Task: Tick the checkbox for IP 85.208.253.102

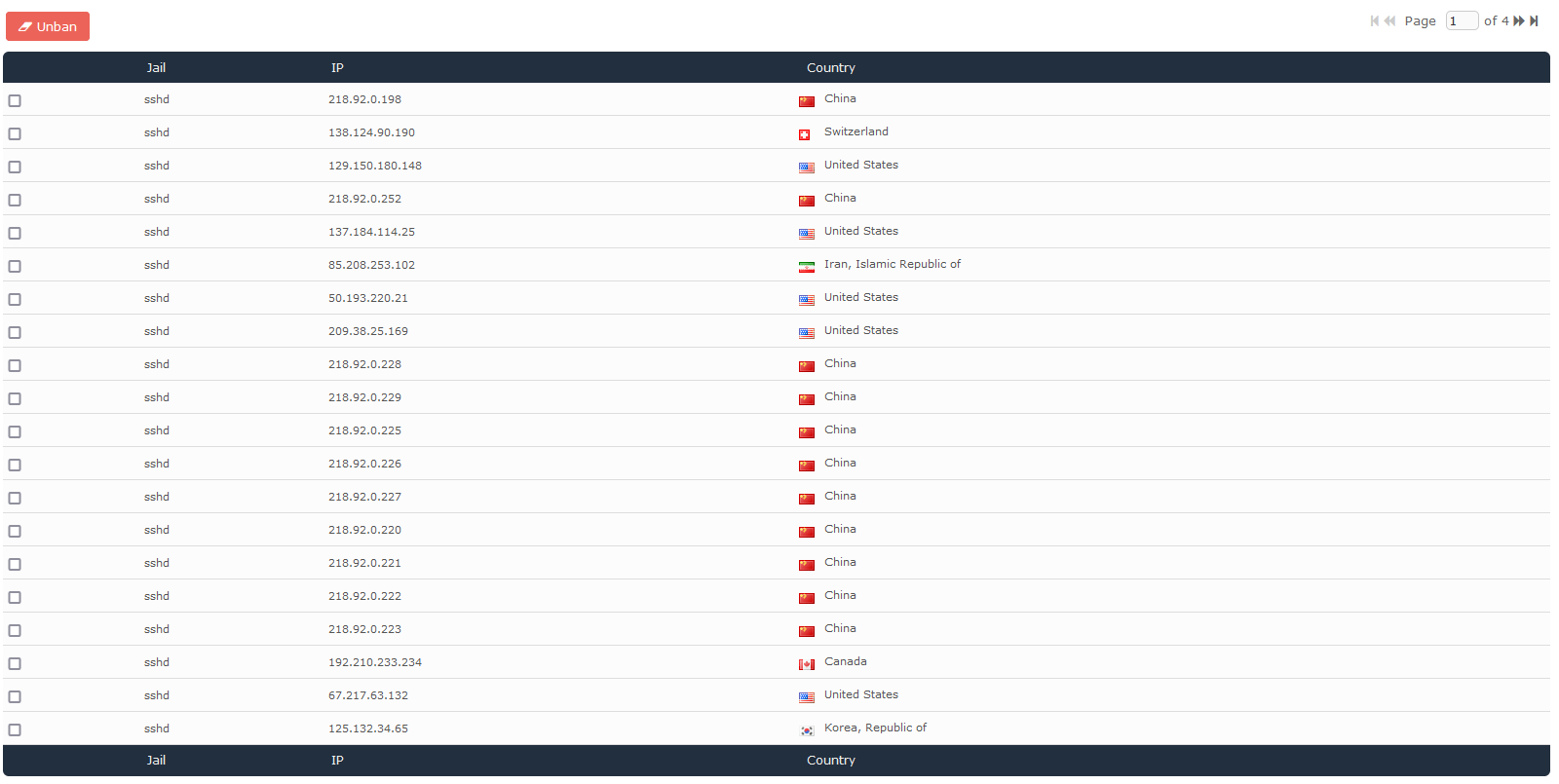Action: click(15, 267)
